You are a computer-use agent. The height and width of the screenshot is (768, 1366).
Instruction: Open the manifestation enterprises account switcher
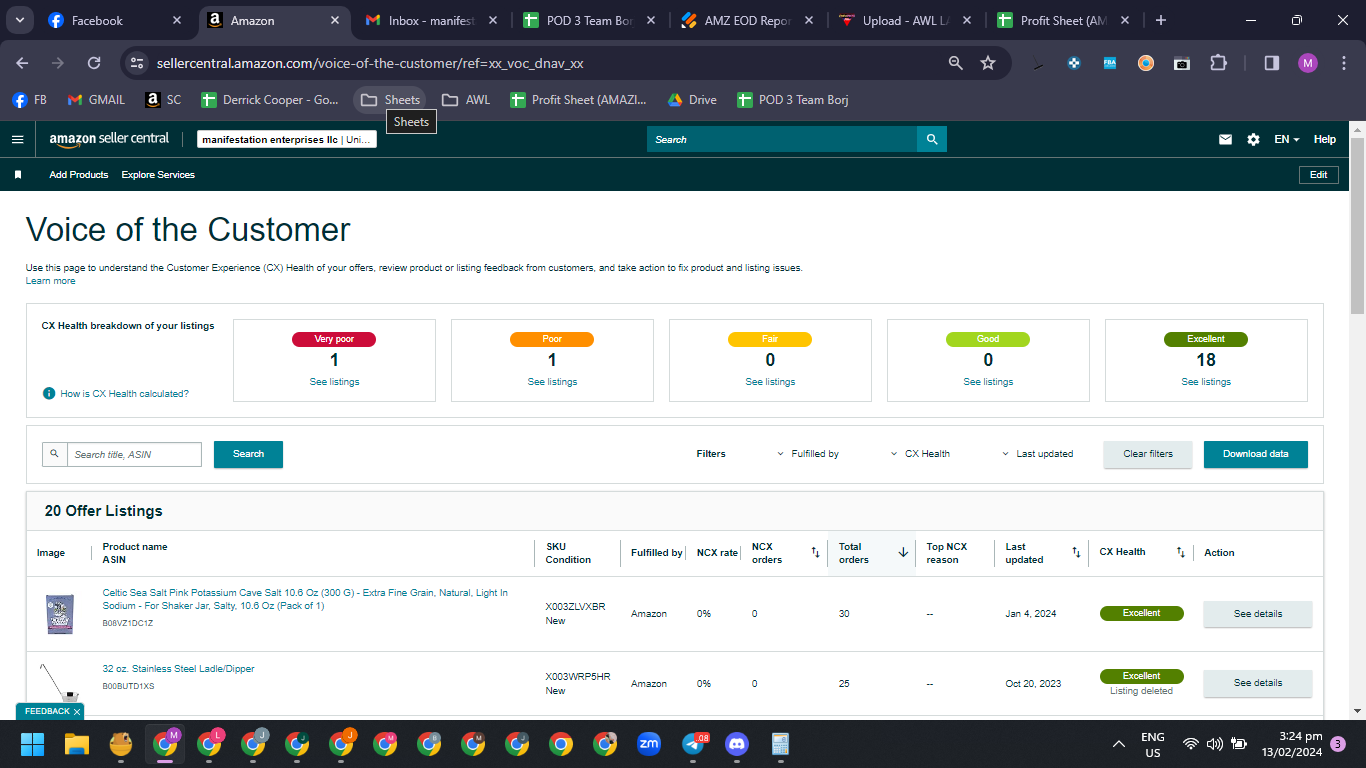click(x=287, y=140)
